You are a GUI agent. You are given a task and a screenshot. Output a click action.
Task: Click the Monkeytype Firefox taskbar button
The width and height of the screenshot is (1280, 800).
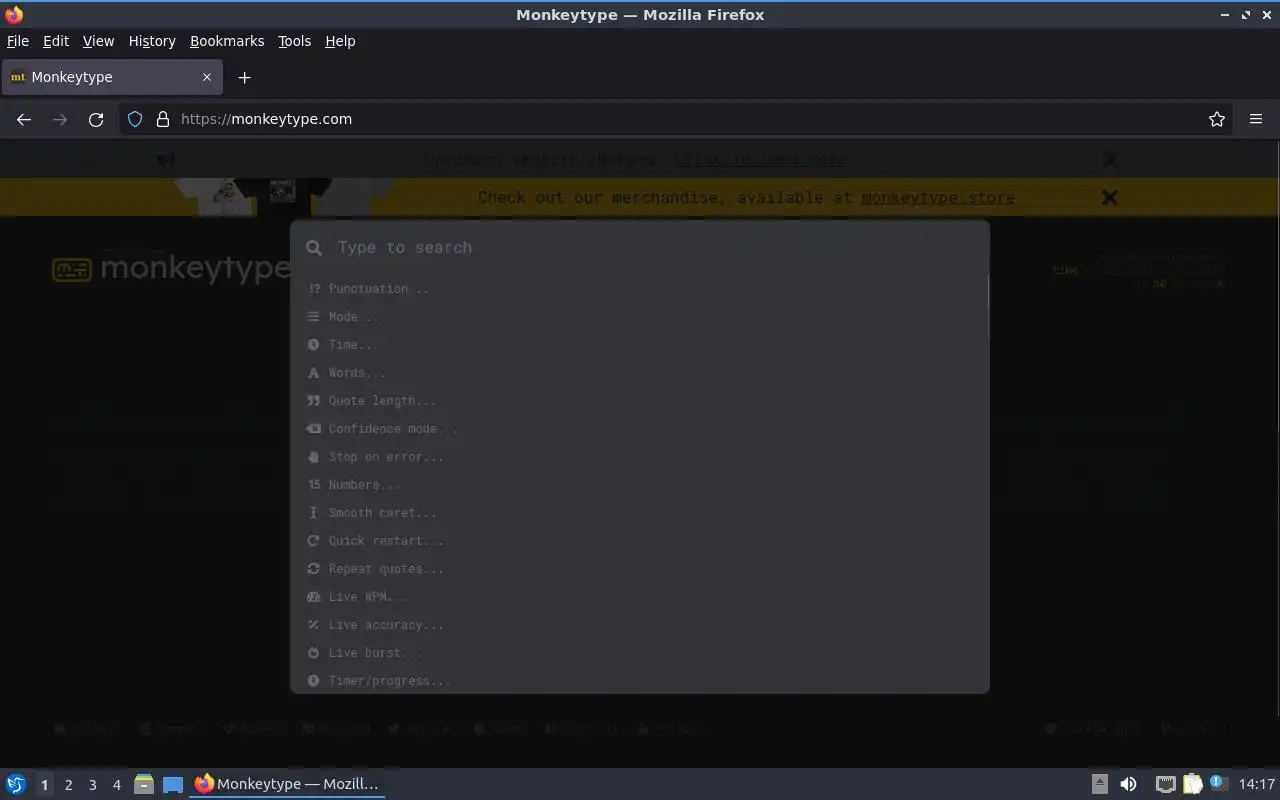click(x=288, y=784)
